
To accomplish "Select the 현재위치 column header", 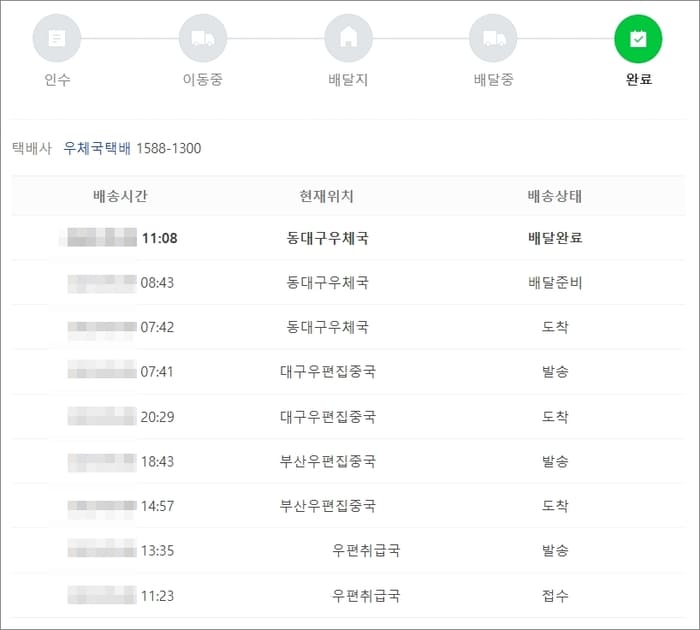I will tap(327, 196).
